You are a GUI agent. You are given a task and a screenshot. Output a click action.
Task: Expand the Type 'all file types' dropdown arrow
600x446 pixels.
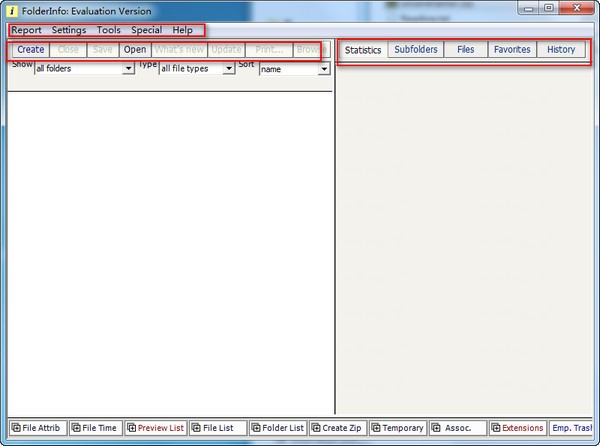tap(229, 69)
